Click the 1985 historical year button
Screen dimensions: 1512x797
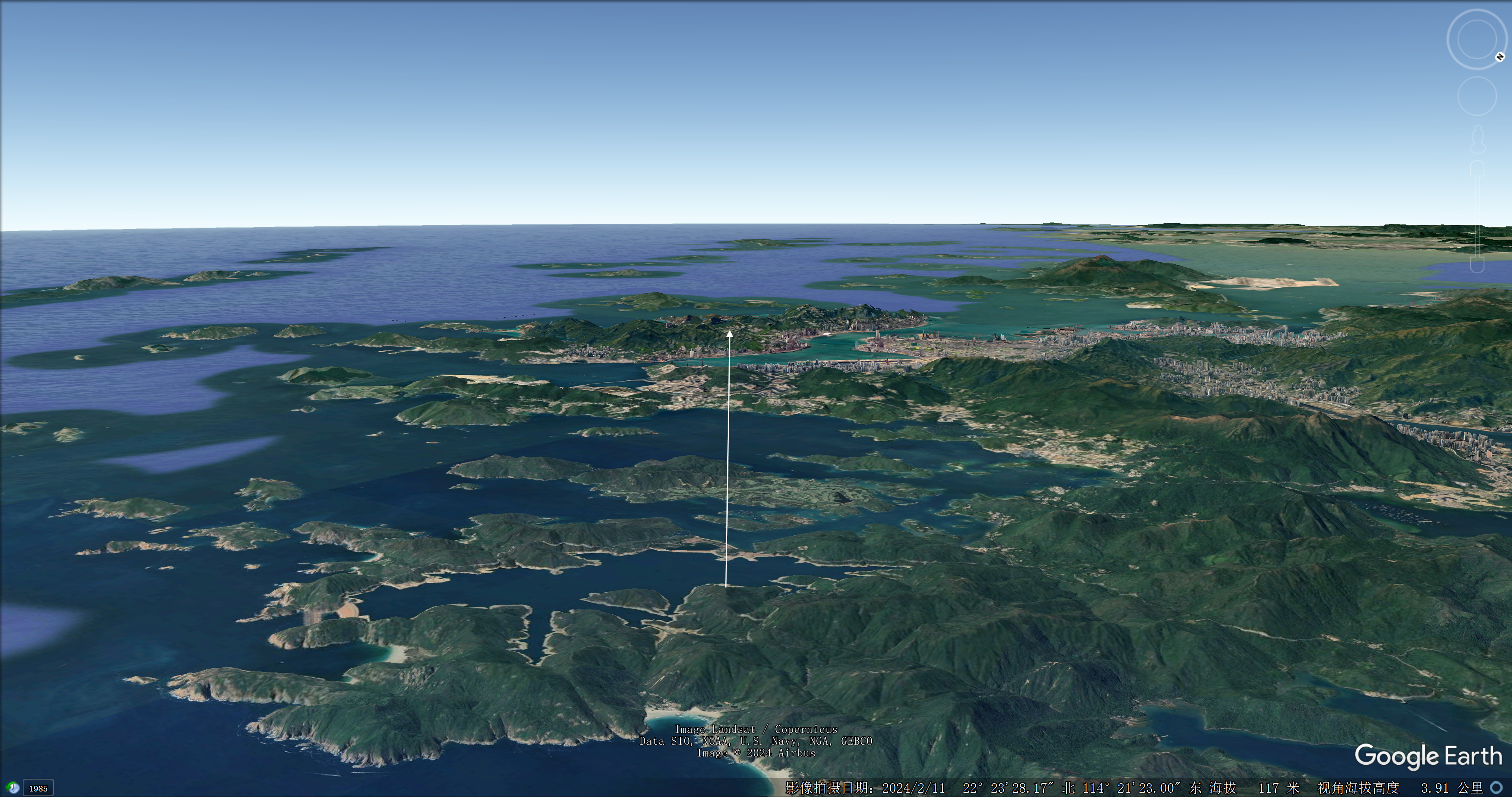[38, 788]
